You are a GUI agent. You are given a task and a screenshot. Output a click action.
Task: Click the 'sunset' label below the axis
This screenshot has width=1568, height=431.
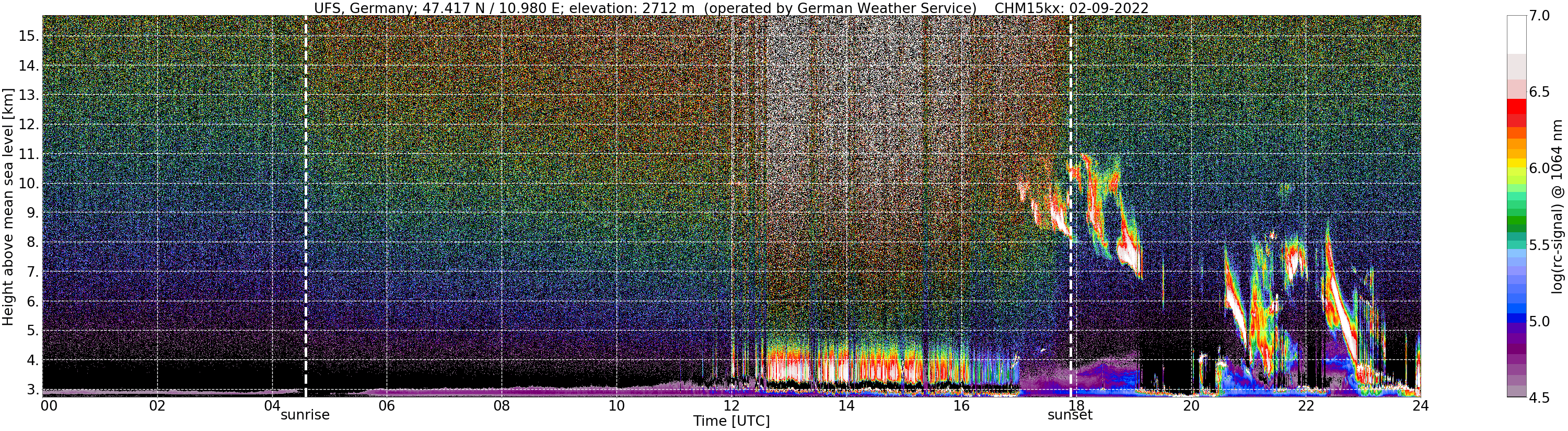coord(1070,415)
